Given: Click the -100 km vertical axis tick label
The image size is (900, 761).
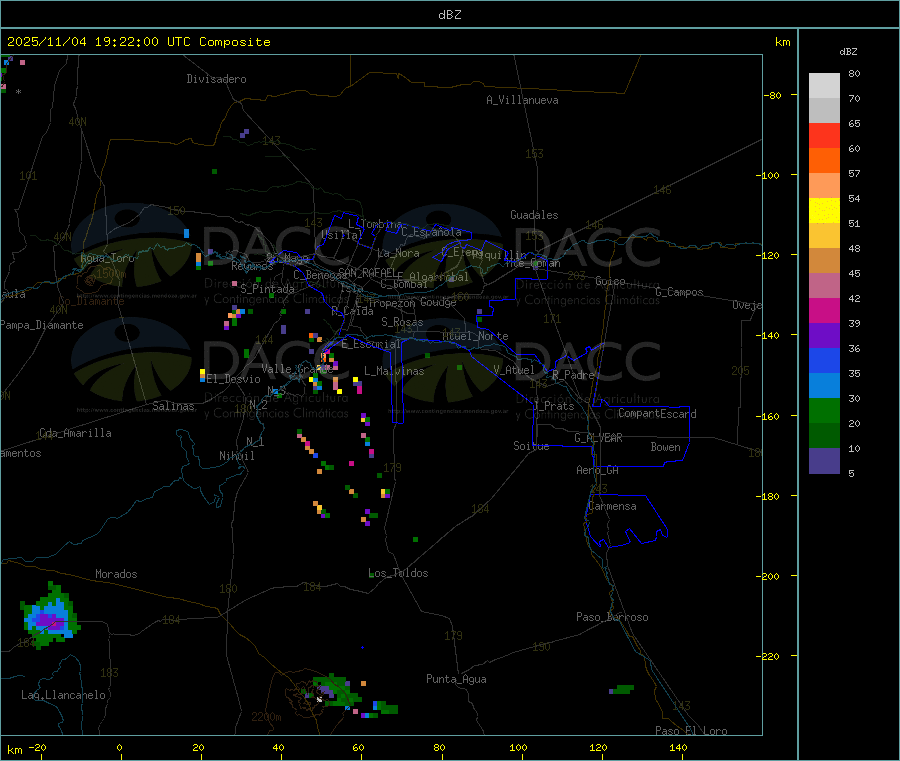Looking at the screenshot, I should (x=767, y=175).
